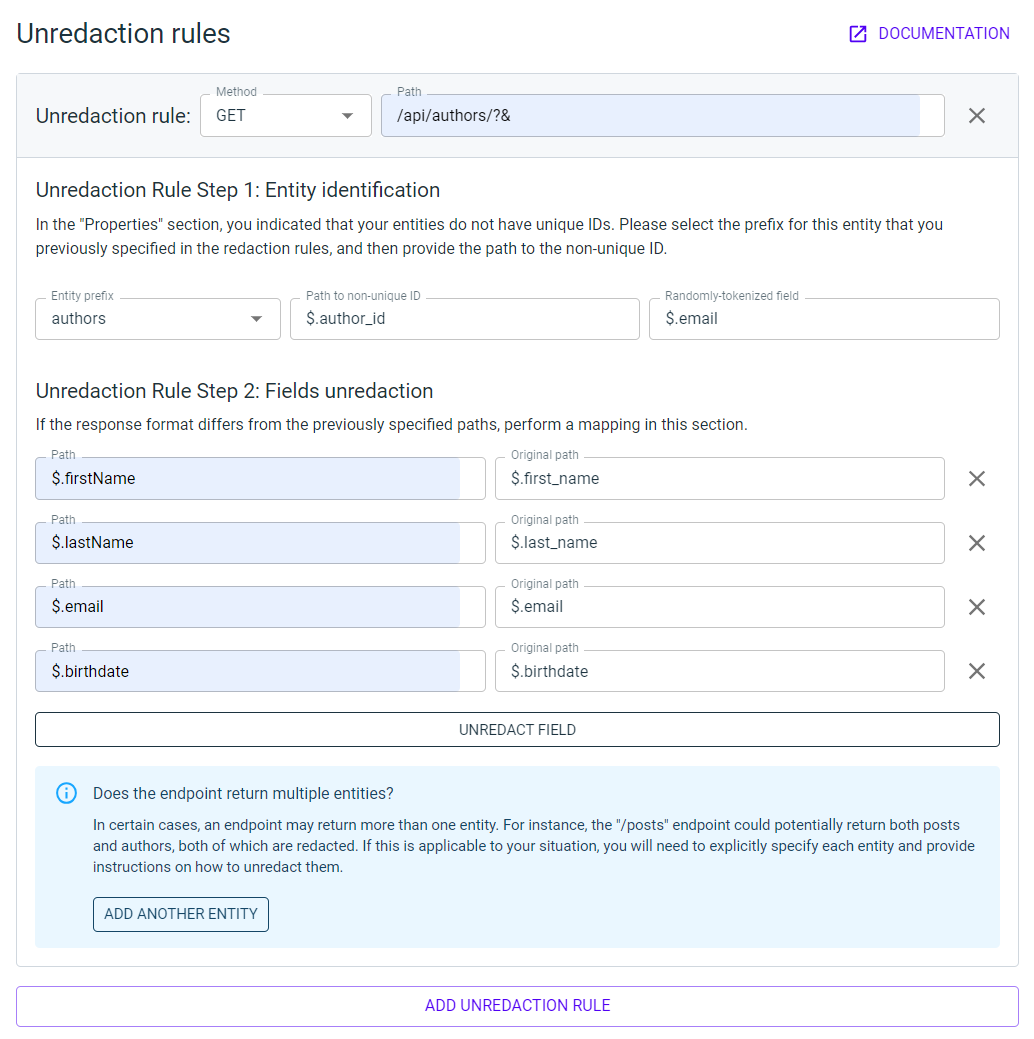Focus the Path to non-unique ID field
This screenshot has width=1034, height=1039.
point(465,319)
